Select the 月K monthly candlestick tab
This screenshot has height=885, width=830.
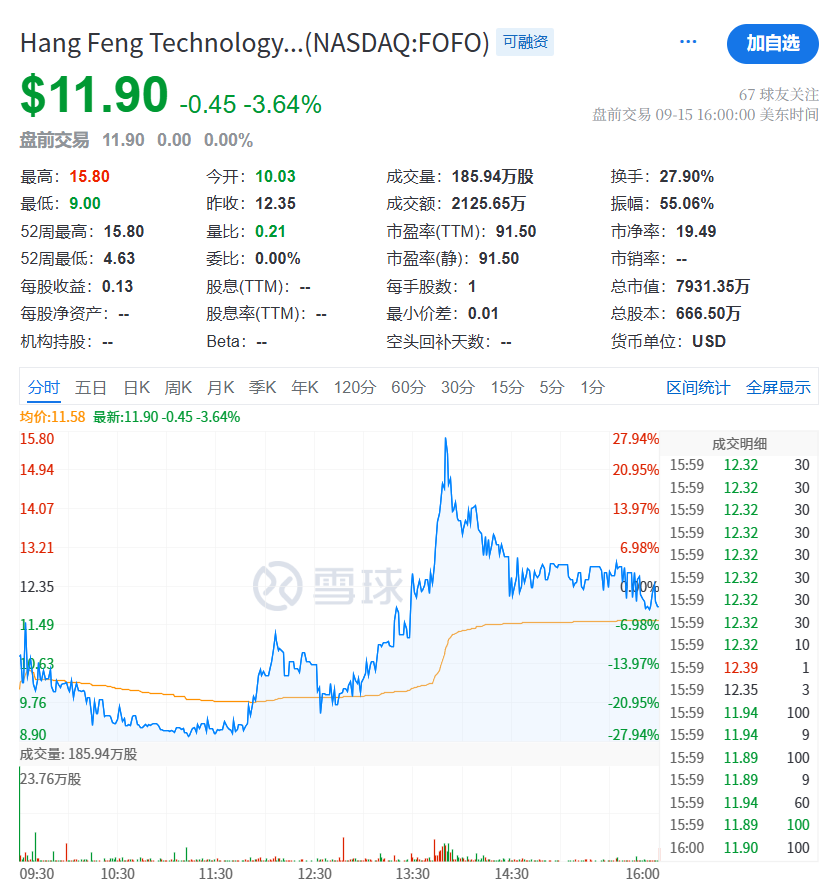pyautogui.click(x=221, y=388)
